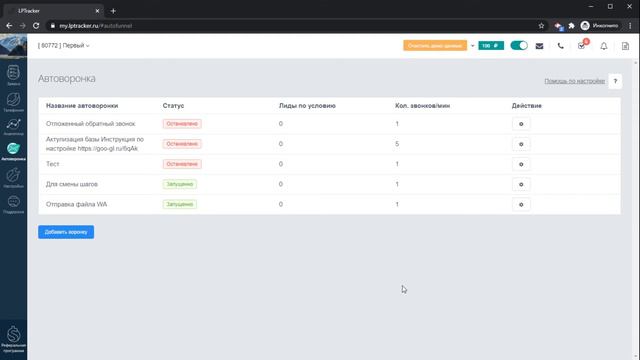Open the translate extension icon in toolbar

[x=559, y=26]
